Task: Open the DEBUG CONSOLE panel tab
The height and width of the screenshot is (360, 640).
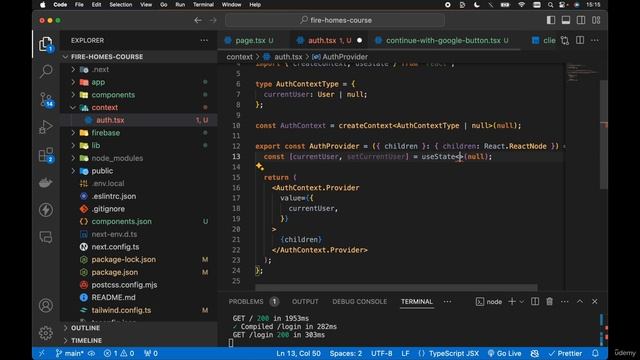Action: tap(359, 302)
